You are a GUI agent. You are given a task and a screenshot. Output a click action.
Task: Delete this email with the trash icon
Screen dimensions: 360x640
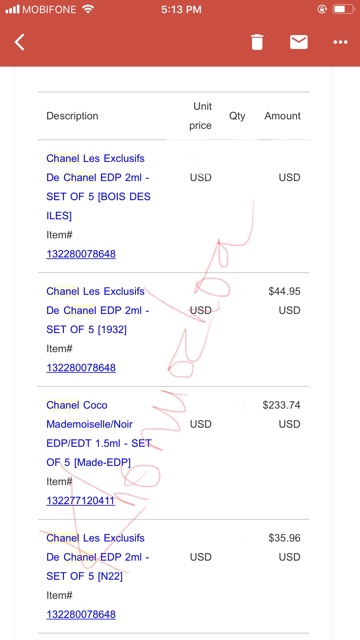click(257, 42)
